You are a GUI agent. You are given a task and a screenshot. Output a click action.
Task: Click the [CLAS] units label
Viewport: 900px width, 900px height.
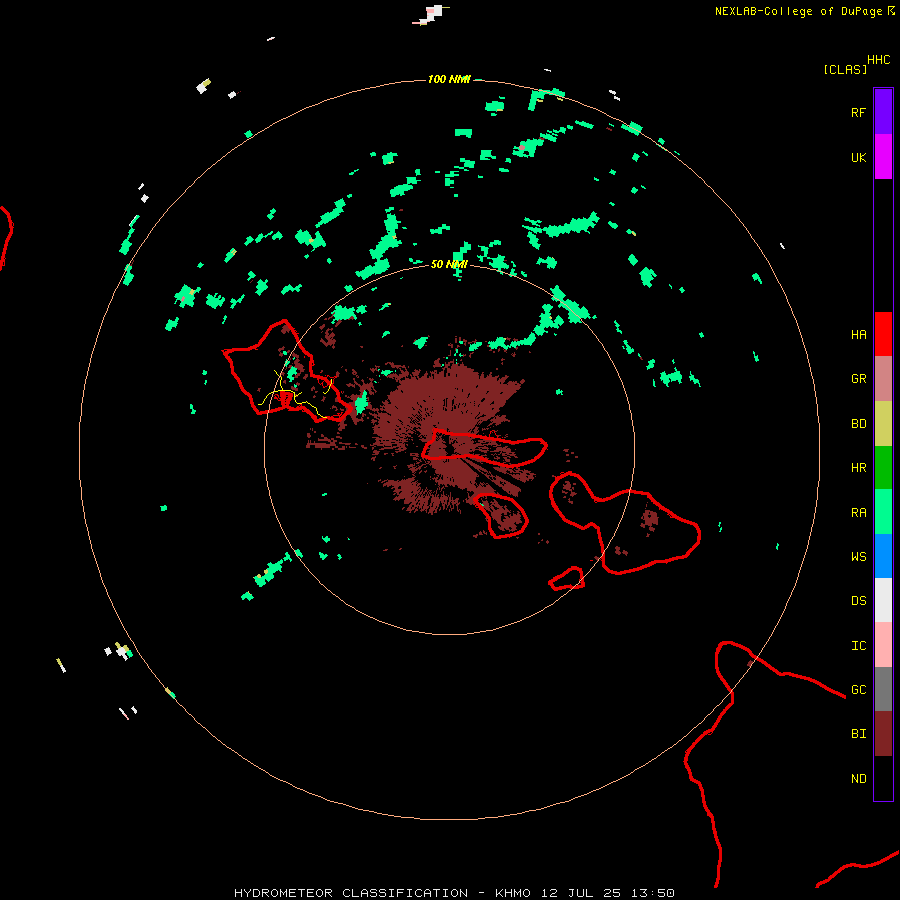[x=845, y=69]
